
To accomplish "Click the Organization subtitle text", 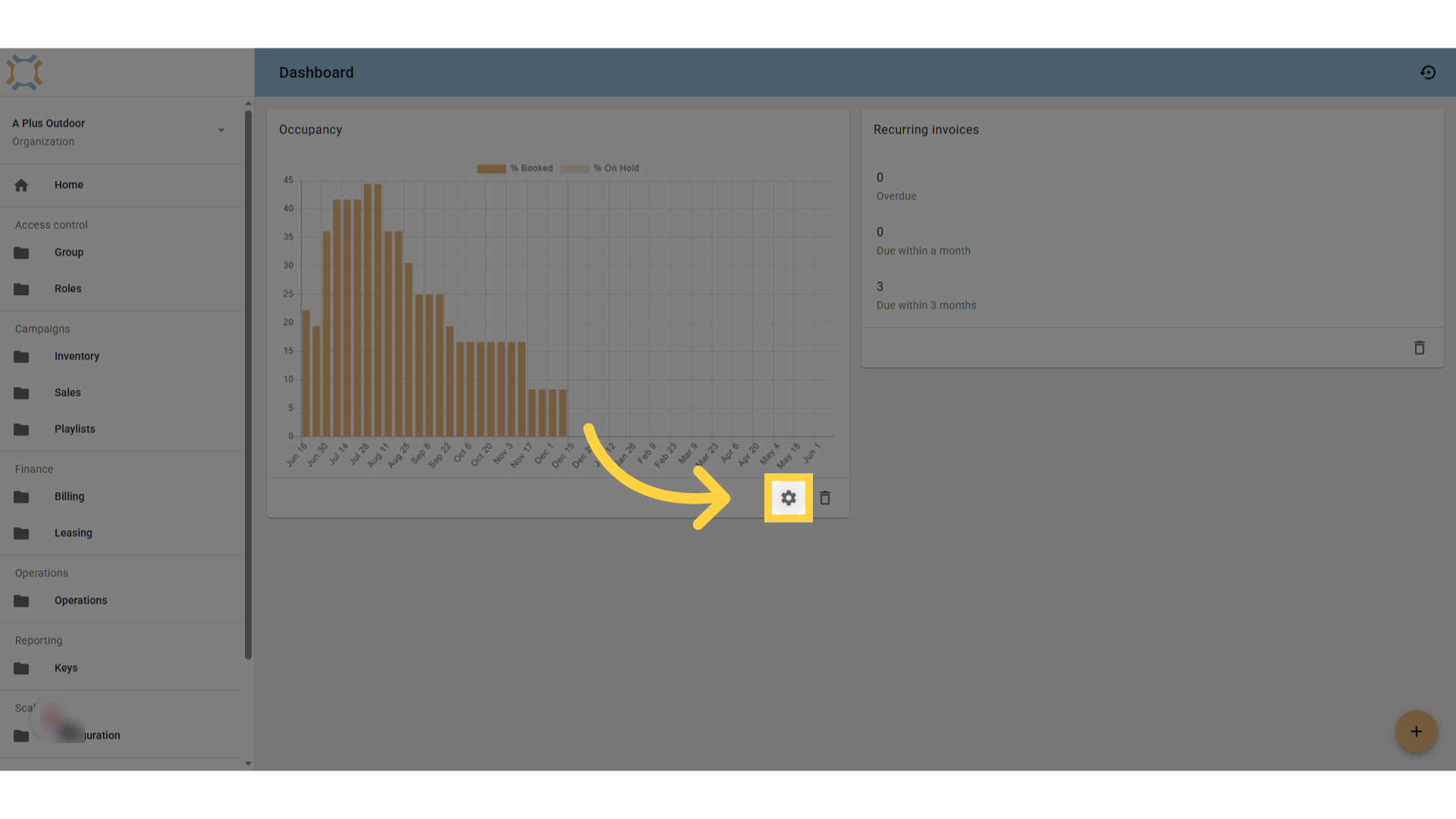I will pos(43,142).
